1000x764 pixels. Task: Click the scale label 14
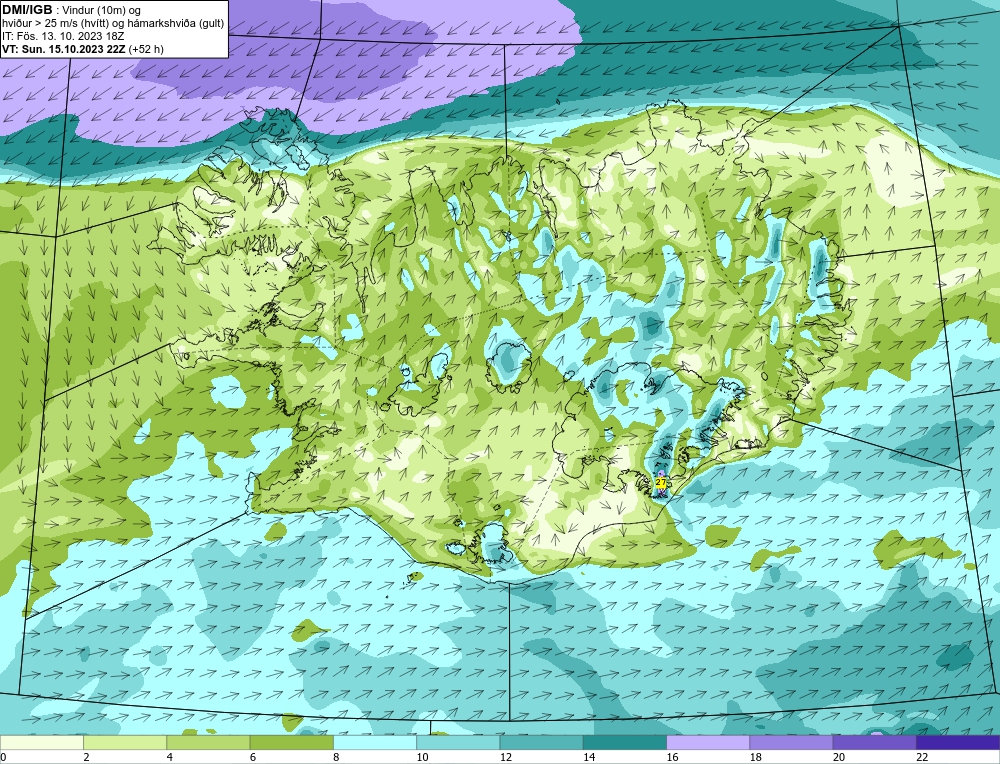click(588, 757)
